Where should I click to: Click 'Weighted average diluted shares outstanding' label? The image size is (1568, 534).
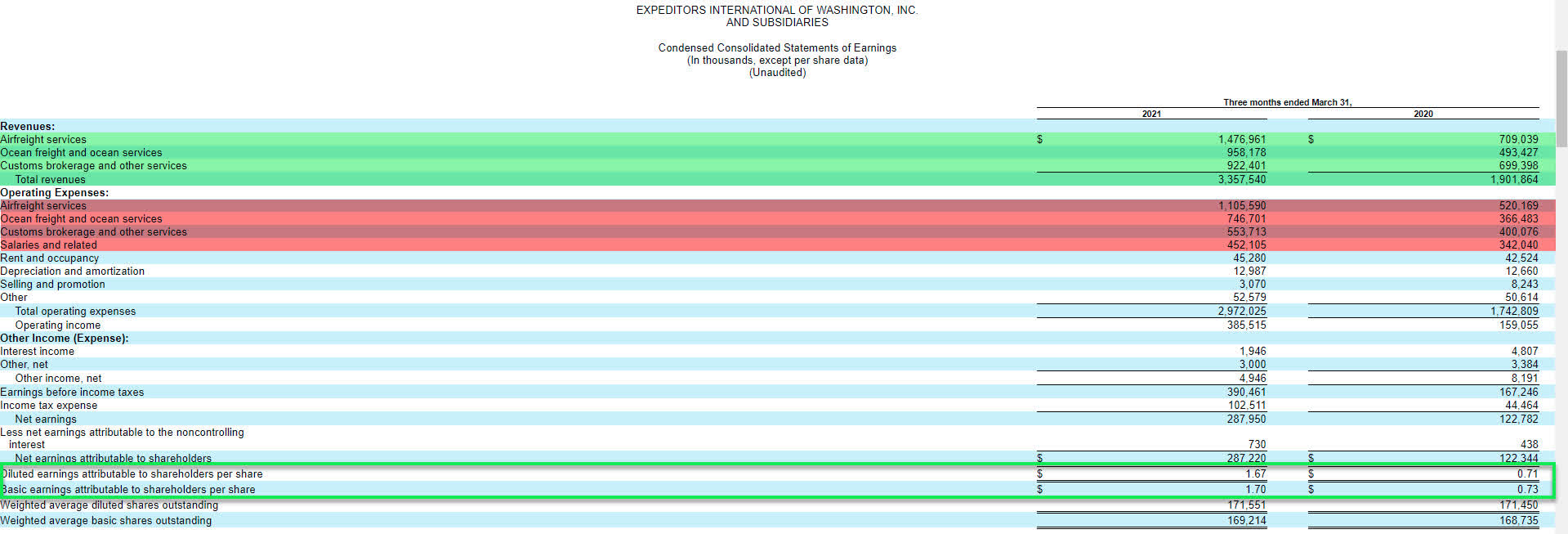tap(109, 505)
